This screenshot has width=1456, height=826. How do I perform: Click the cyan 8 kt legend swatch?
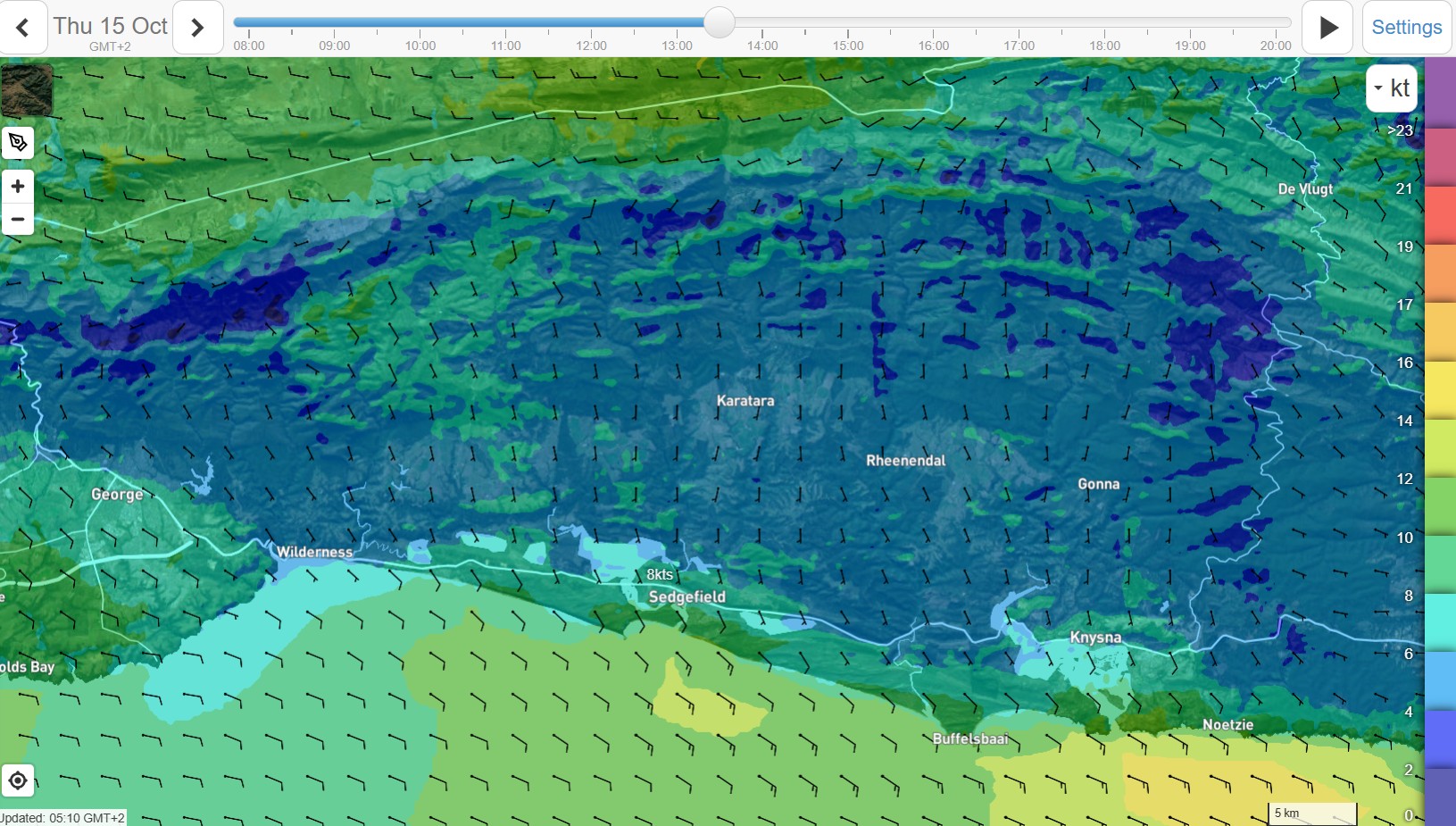tap(1440, 622)
